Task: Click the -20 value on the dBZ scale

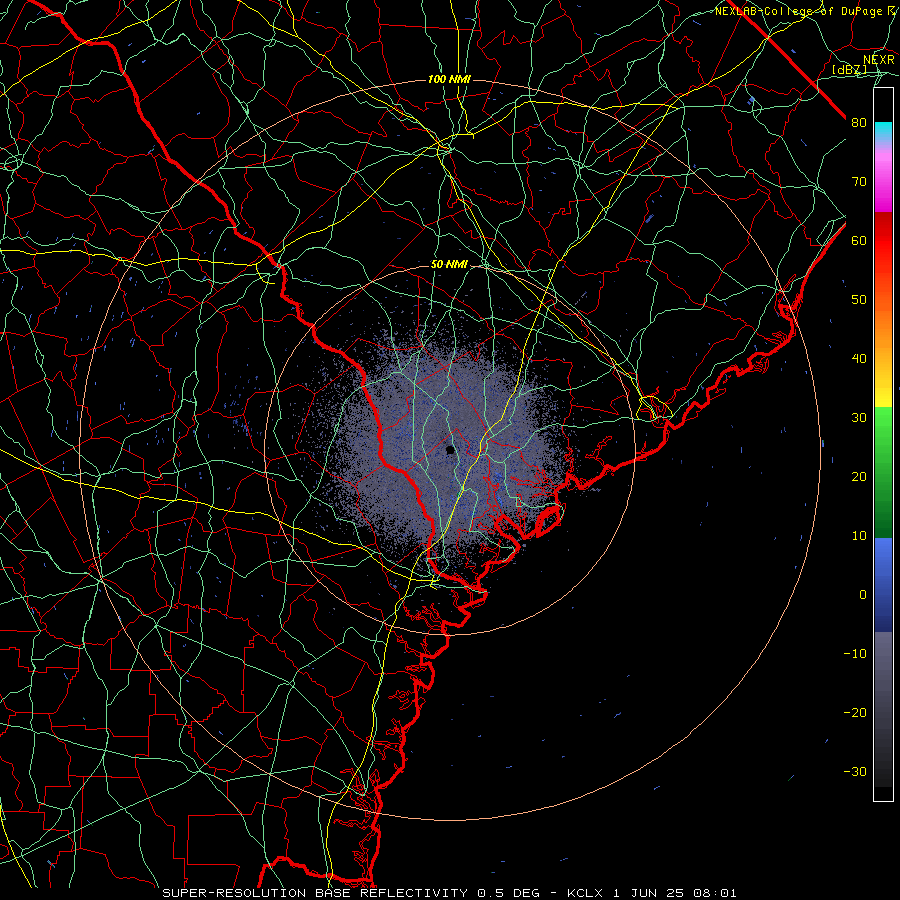Action: 855,713
